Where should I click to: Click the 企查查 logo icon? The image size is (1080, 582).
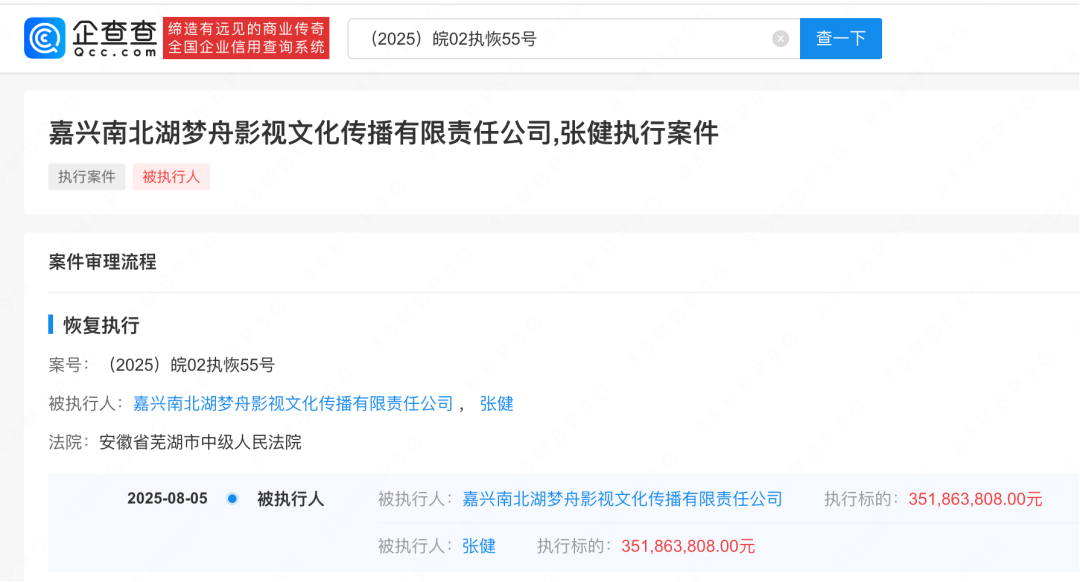(45, 38)
